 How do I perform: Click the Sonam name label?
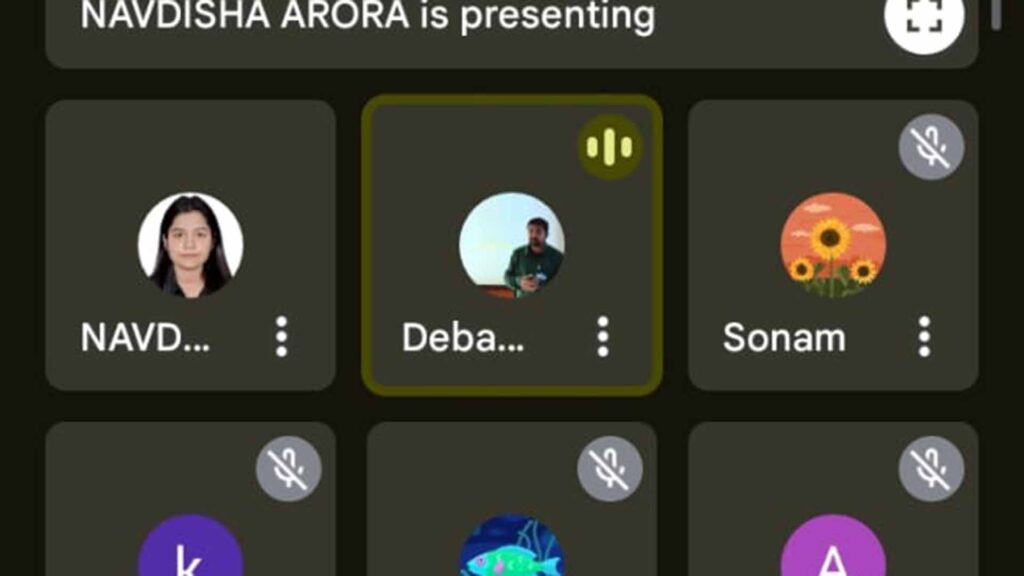[784, 338]
